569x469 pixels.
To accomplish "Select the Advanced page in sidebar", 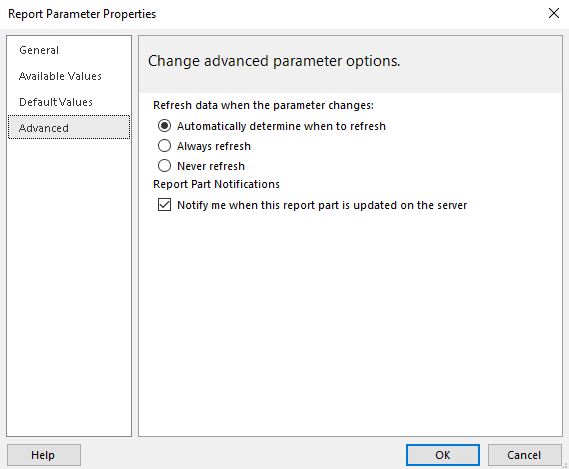I will point(69,127).
